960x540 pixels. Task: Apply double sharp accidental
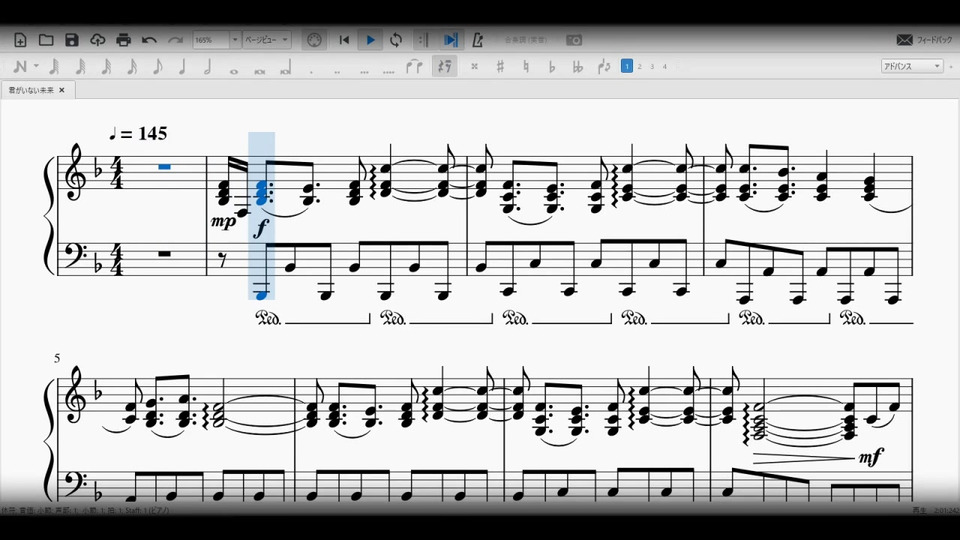[474, 67]
